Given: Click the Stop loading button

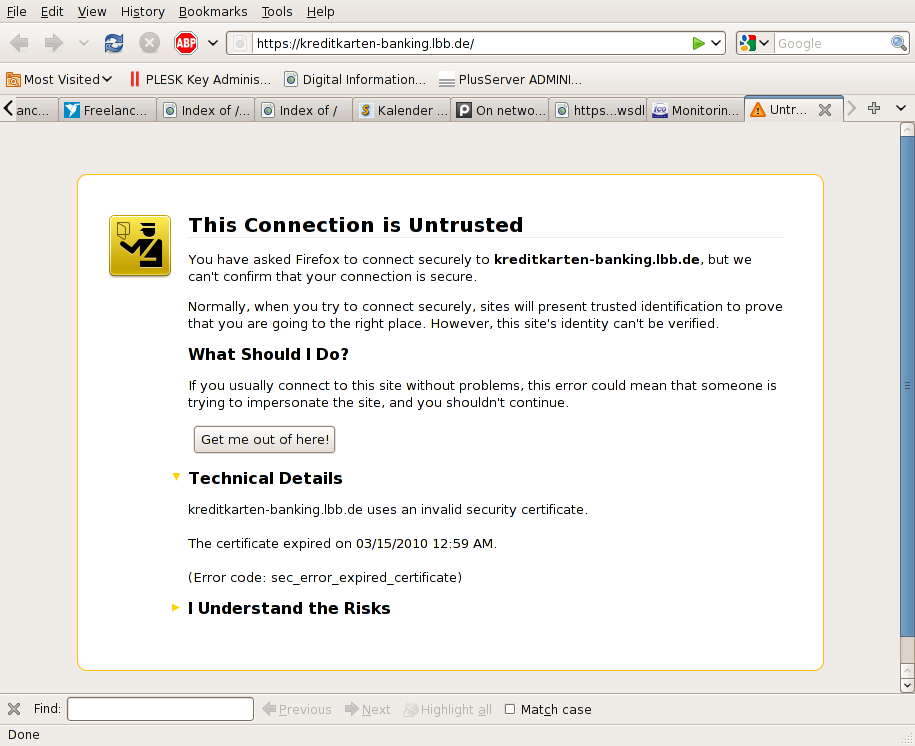Looking at the screenshot, I should (149, 43).
